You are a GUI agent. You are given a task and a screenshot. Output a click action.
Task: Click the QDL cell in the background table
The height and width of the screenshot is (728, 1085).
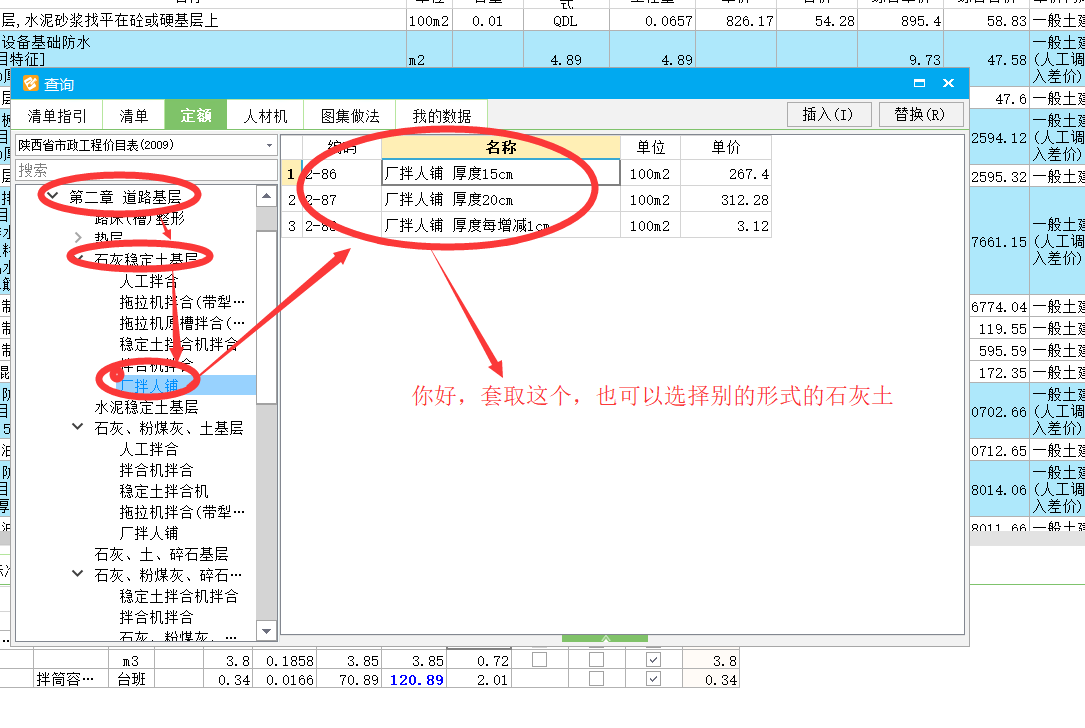(565, 21)
